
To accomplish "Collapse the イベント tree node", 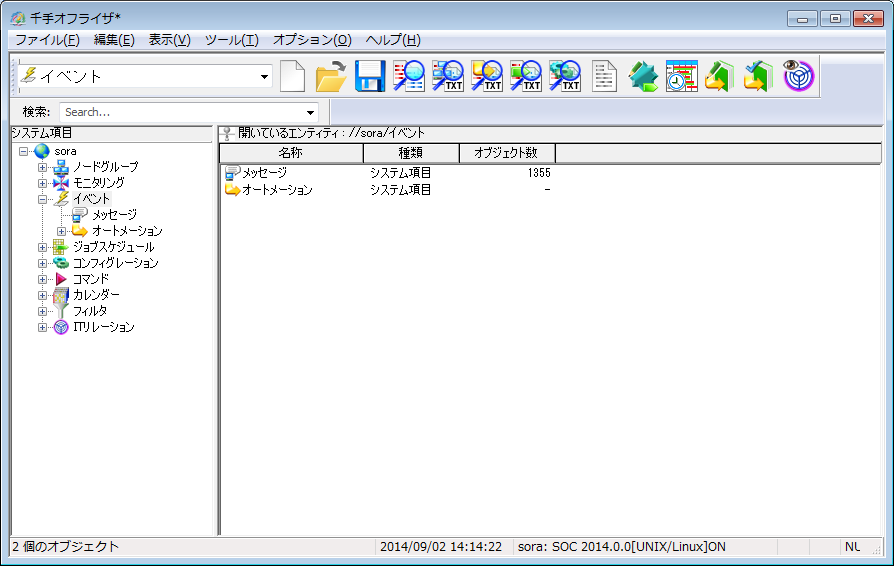I will 42,199.
